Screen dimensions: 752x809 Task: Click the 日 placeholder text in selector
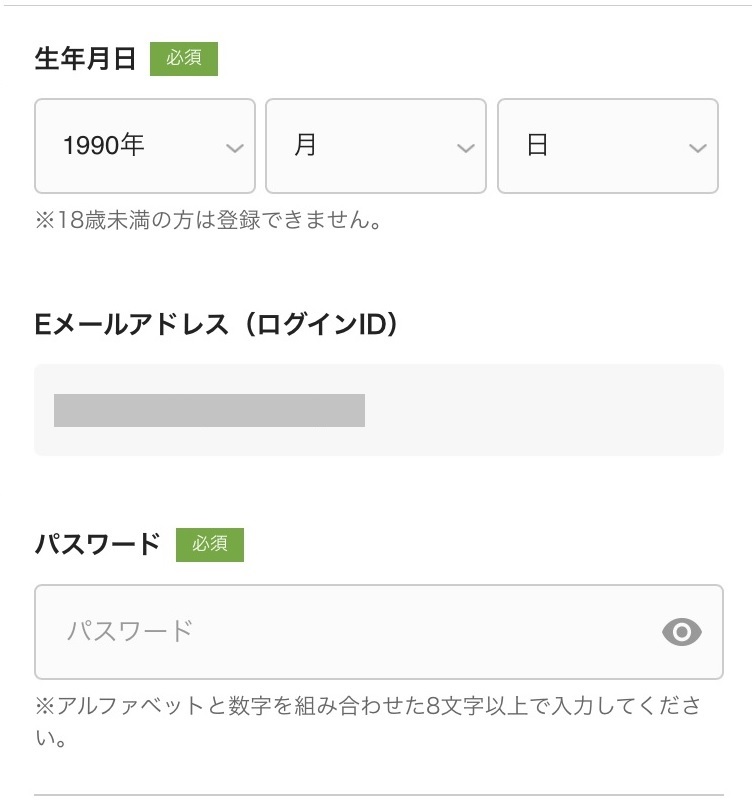pos(537,145)
